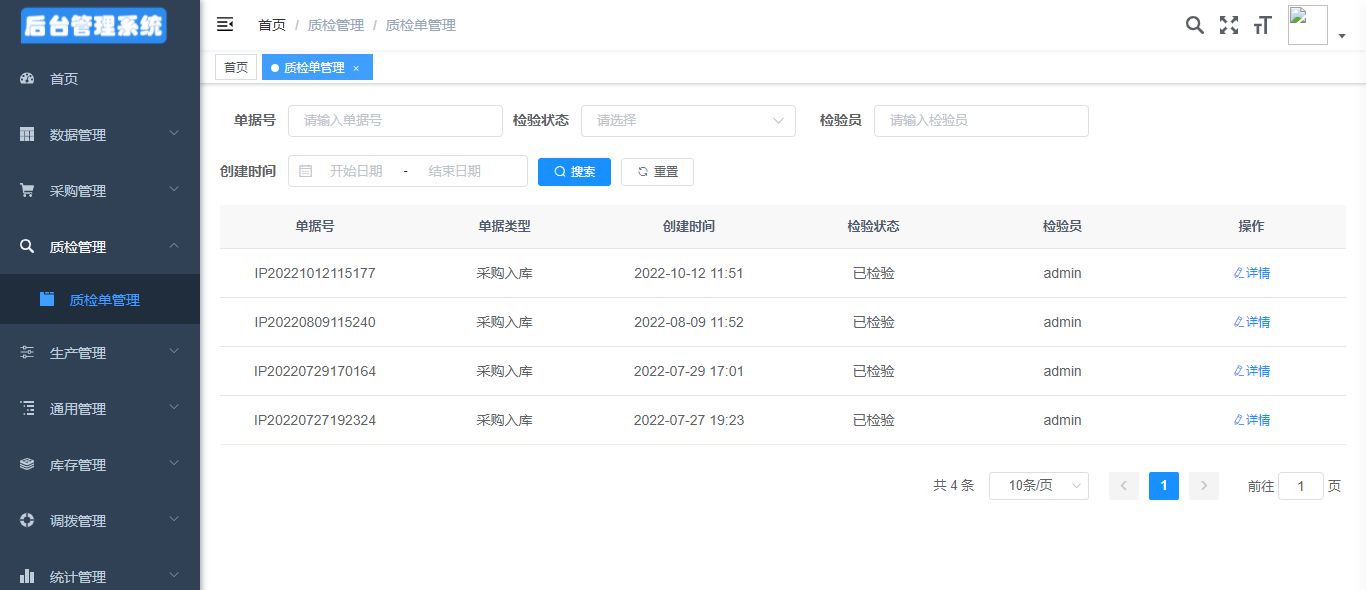Open the header search magnifier icon
The width and height of the screenshot is (1366, 590).
coord(1194,25)
